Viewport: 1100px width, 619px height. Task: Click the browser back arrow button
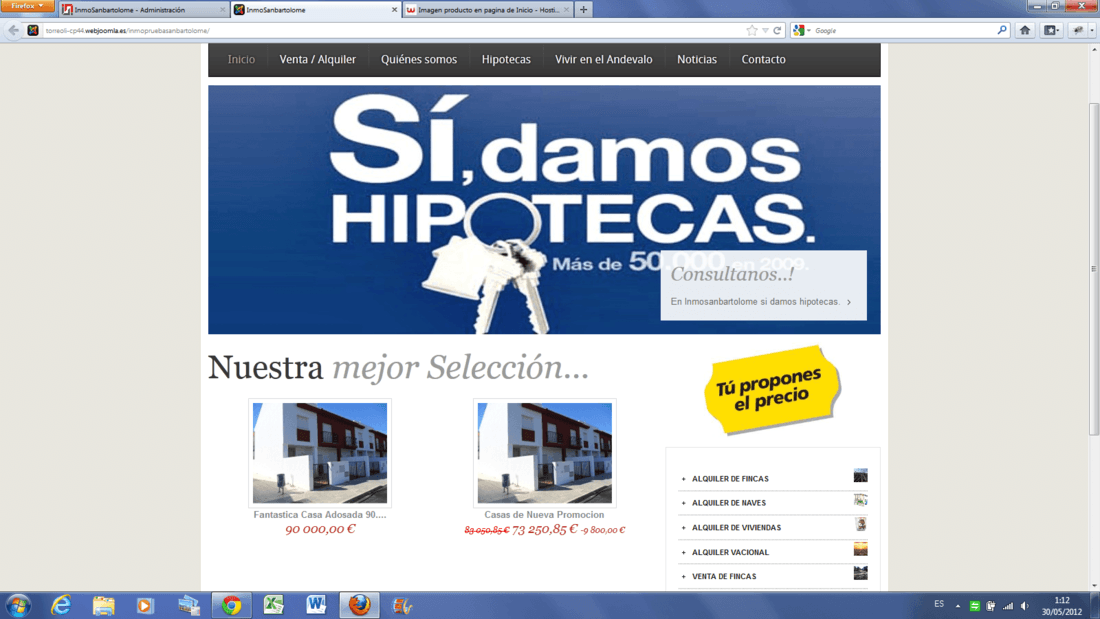click(x=13, y=30)
